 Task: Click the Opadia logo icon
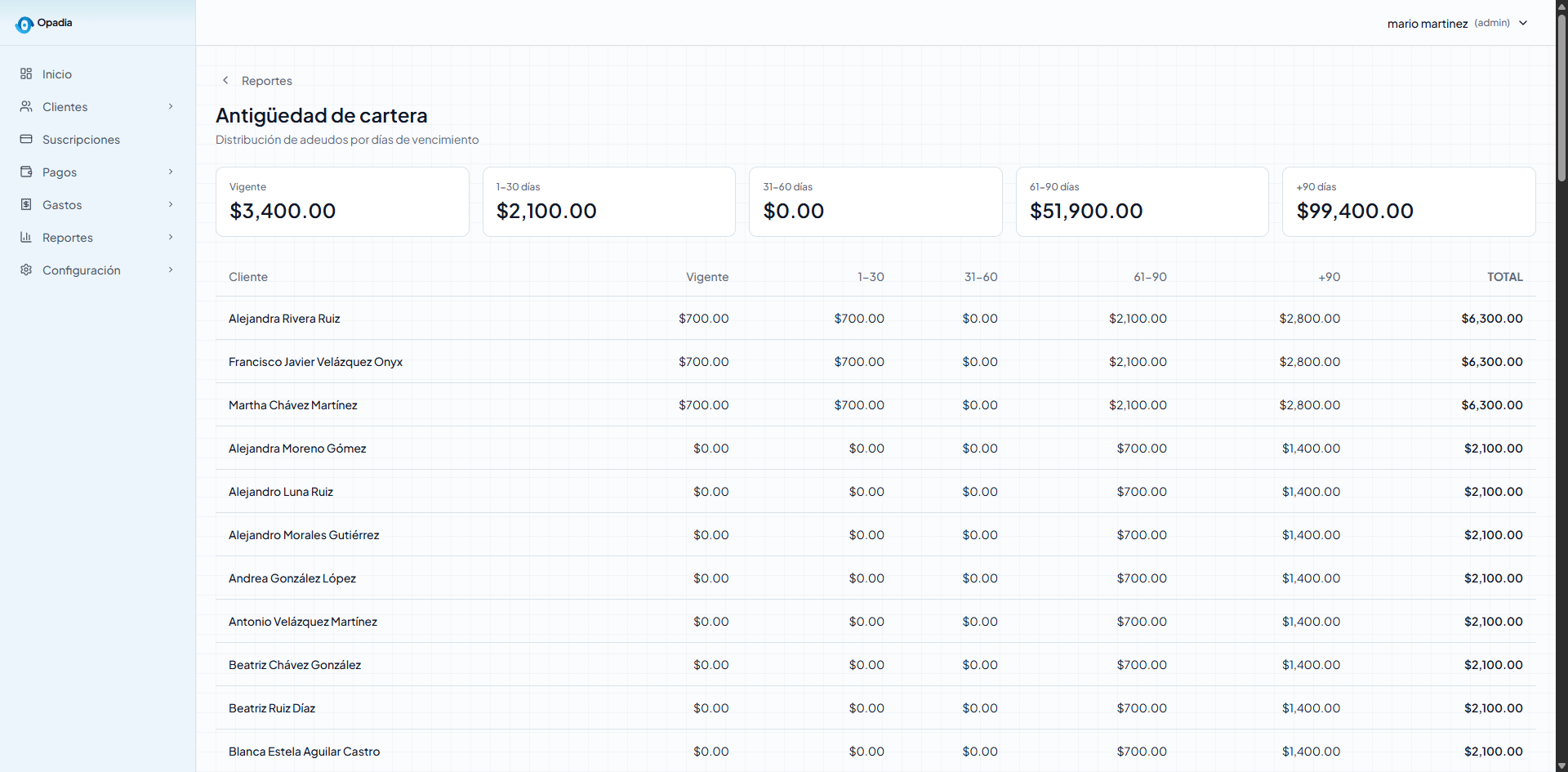(24, 25)
